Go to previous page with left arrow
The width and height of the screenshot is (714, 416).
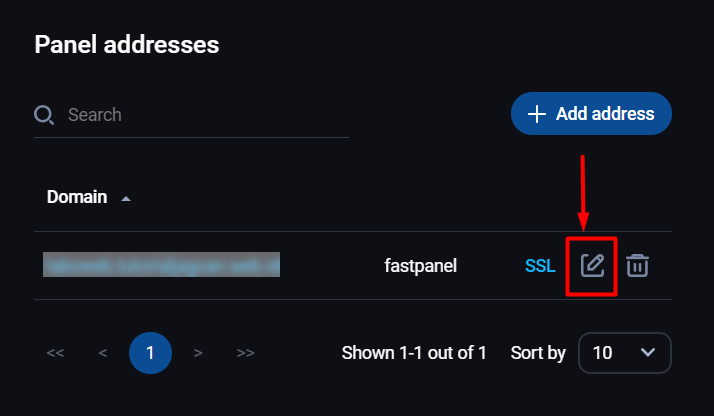pos(103,353)
